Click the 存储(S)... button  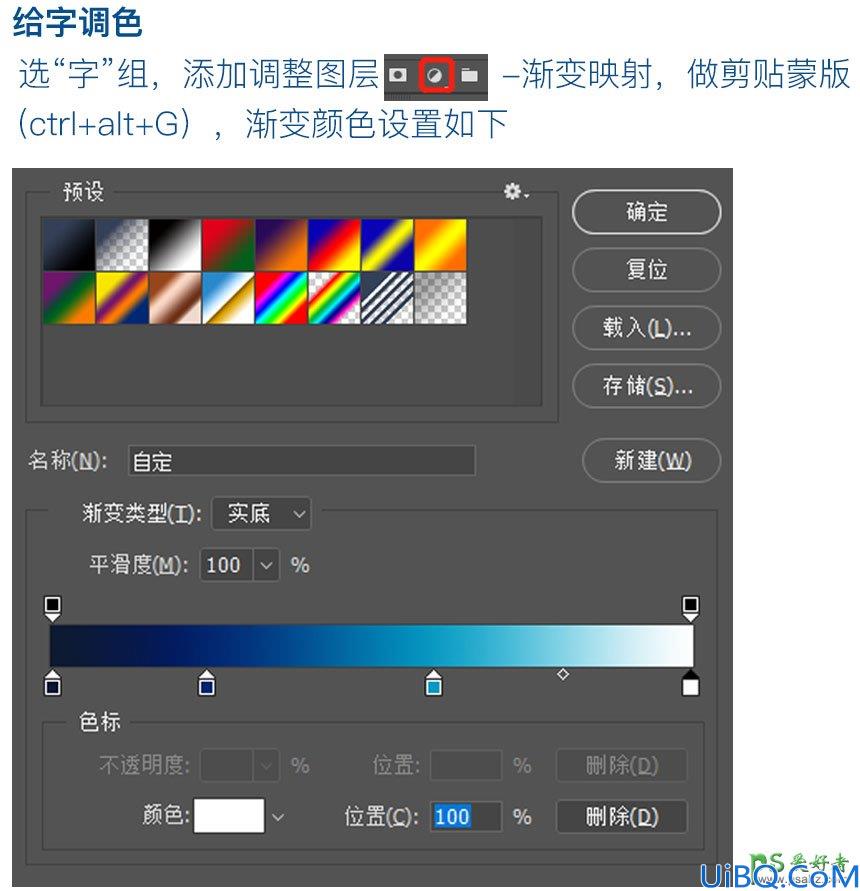click(x=646, y=386)
